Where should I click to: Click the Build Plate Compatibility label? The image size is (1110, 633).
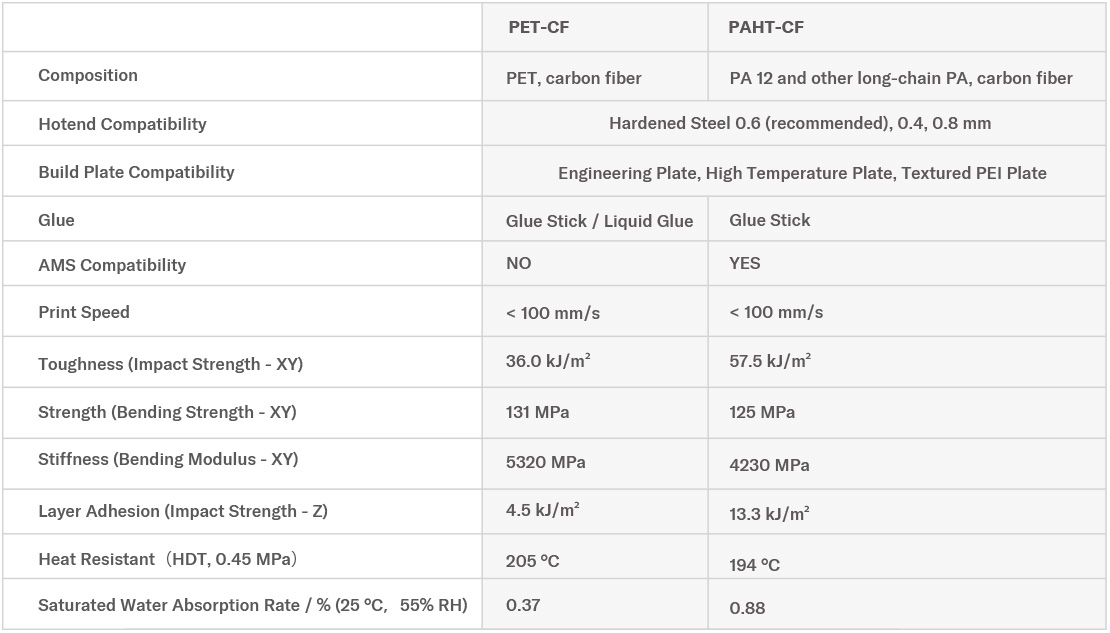click(136, 172)
